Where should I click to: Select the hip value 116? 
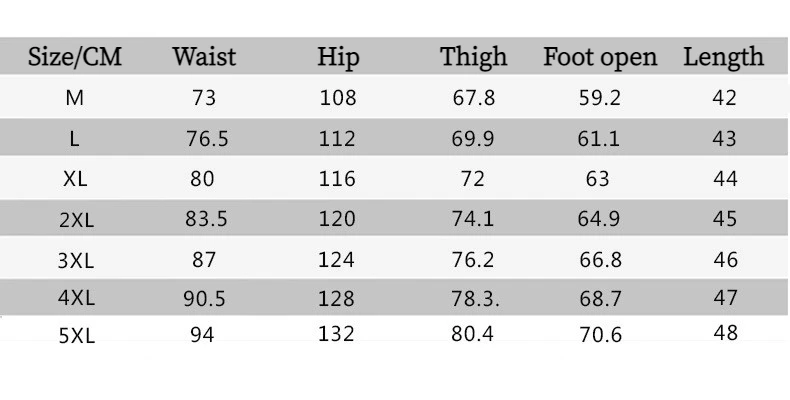coord(337,179)
